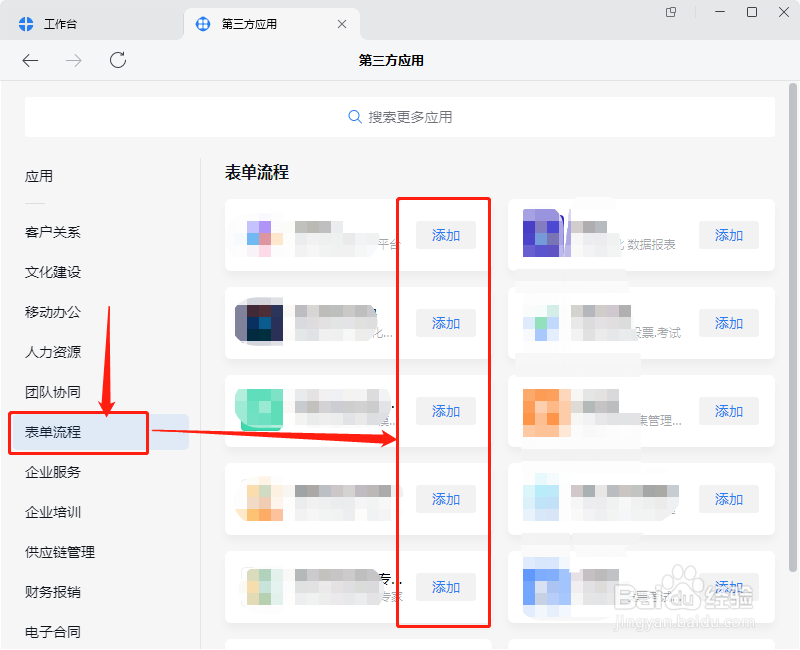800x650 pixels.
Task: Add the orange-icon app with 管理 description
Action: (729, 411)
